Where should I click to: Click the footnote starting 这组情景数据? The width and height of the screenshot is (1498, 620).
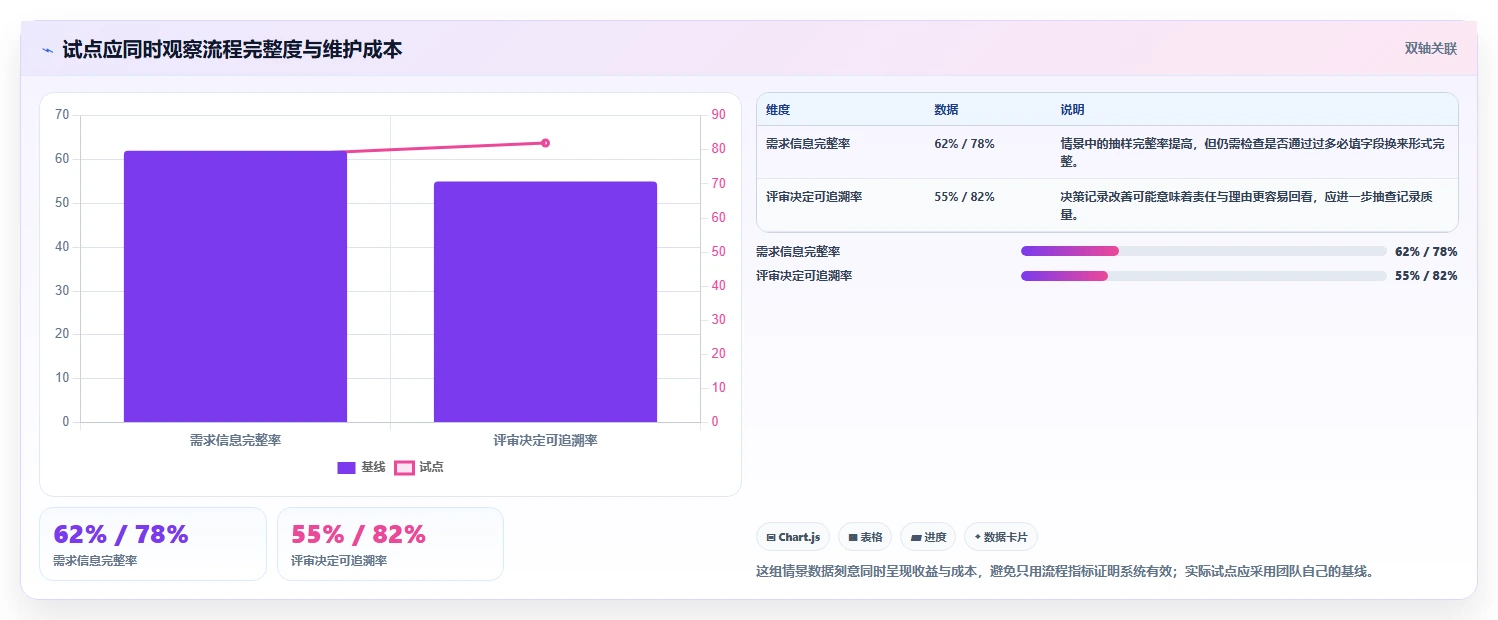click(1065, 572)
